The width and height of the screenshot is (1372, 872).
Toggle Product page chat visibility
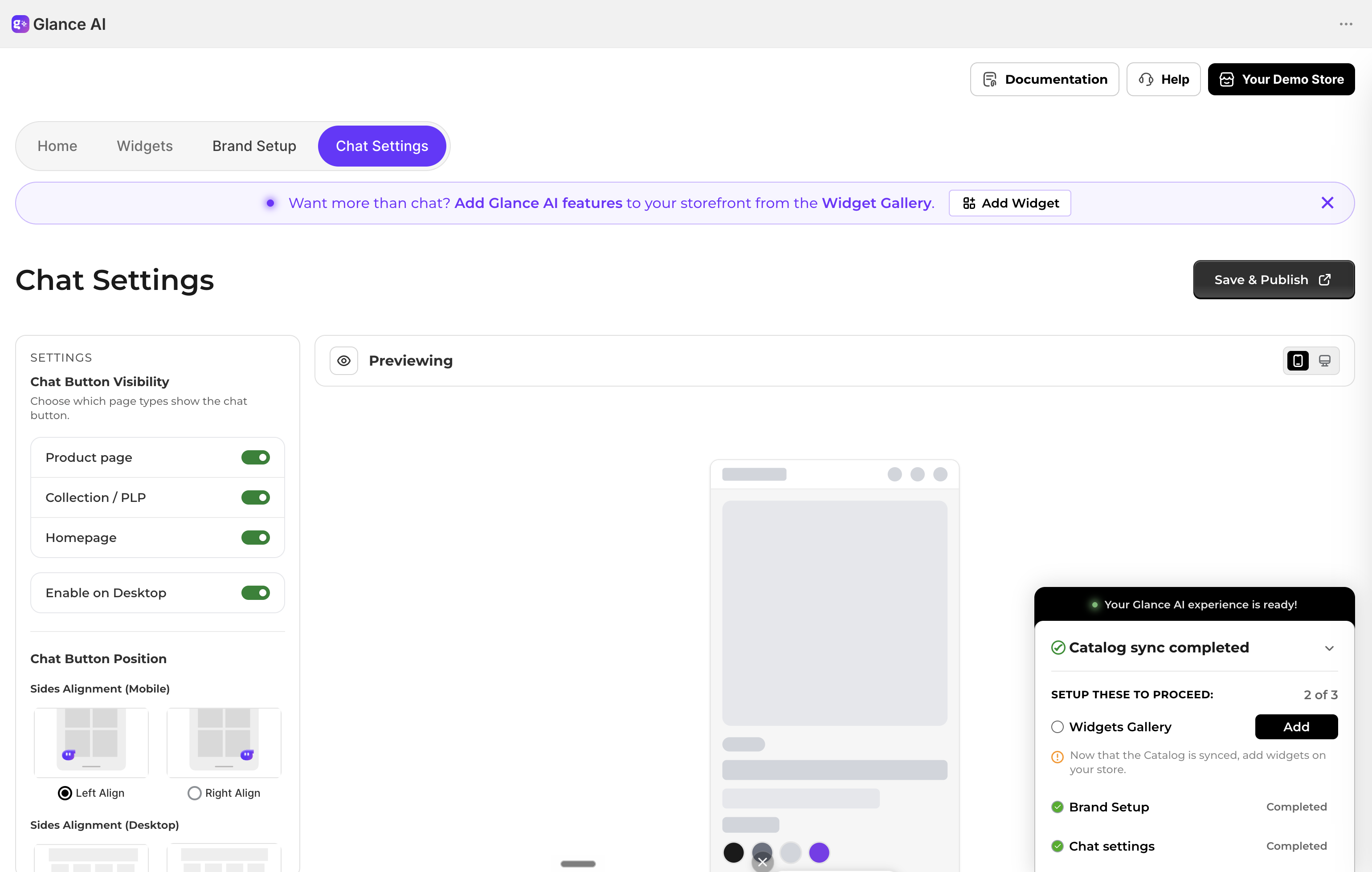pyautogui.click(x=255, y=457)
